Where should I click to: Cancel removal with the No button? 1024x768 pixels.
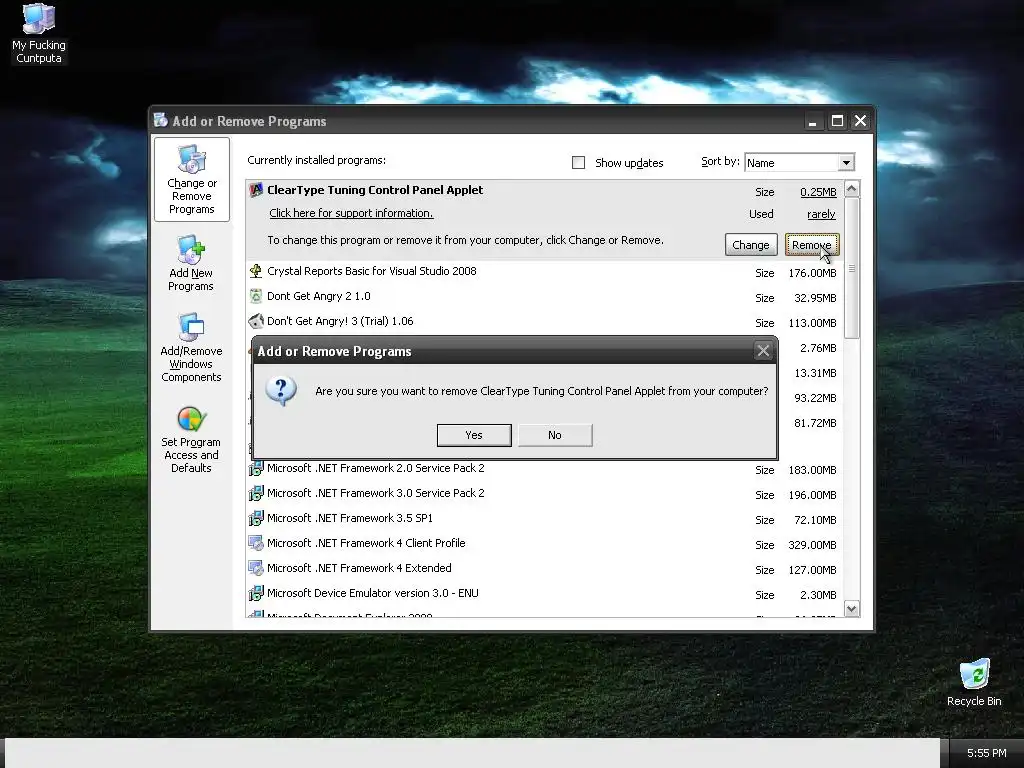point(555,435)
